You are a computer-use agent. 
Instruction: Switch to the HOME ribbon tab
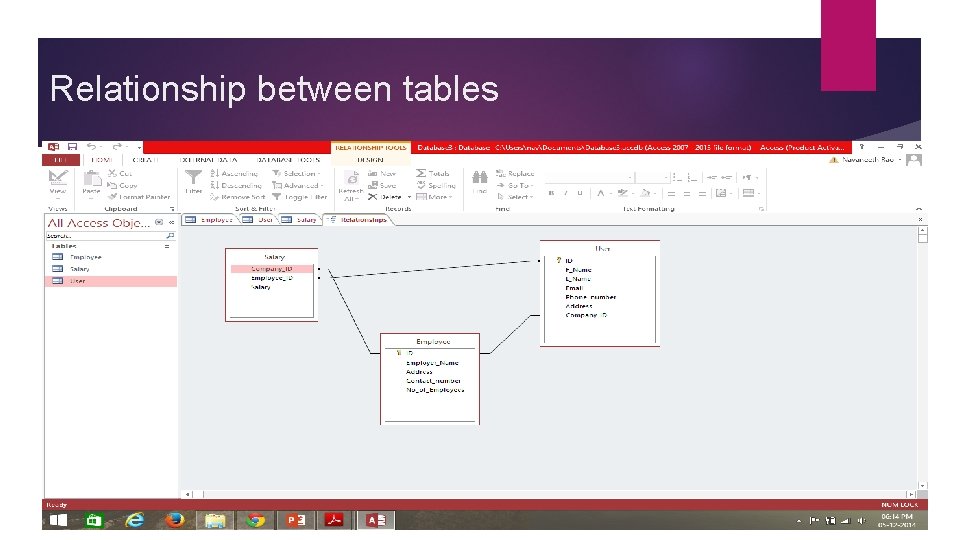coord(100,160)
